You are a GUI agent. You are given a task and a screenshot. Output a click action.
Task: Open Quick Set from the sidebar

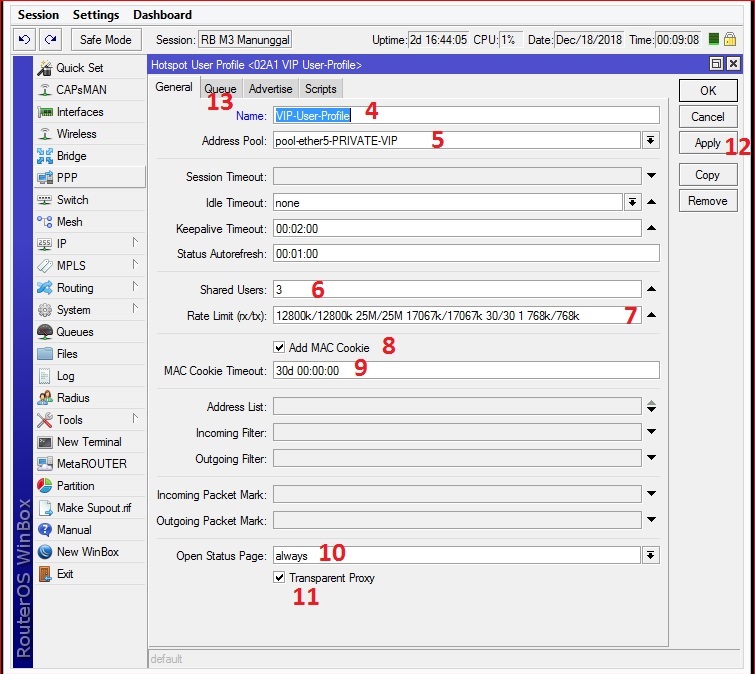click(x=90, y=68)
